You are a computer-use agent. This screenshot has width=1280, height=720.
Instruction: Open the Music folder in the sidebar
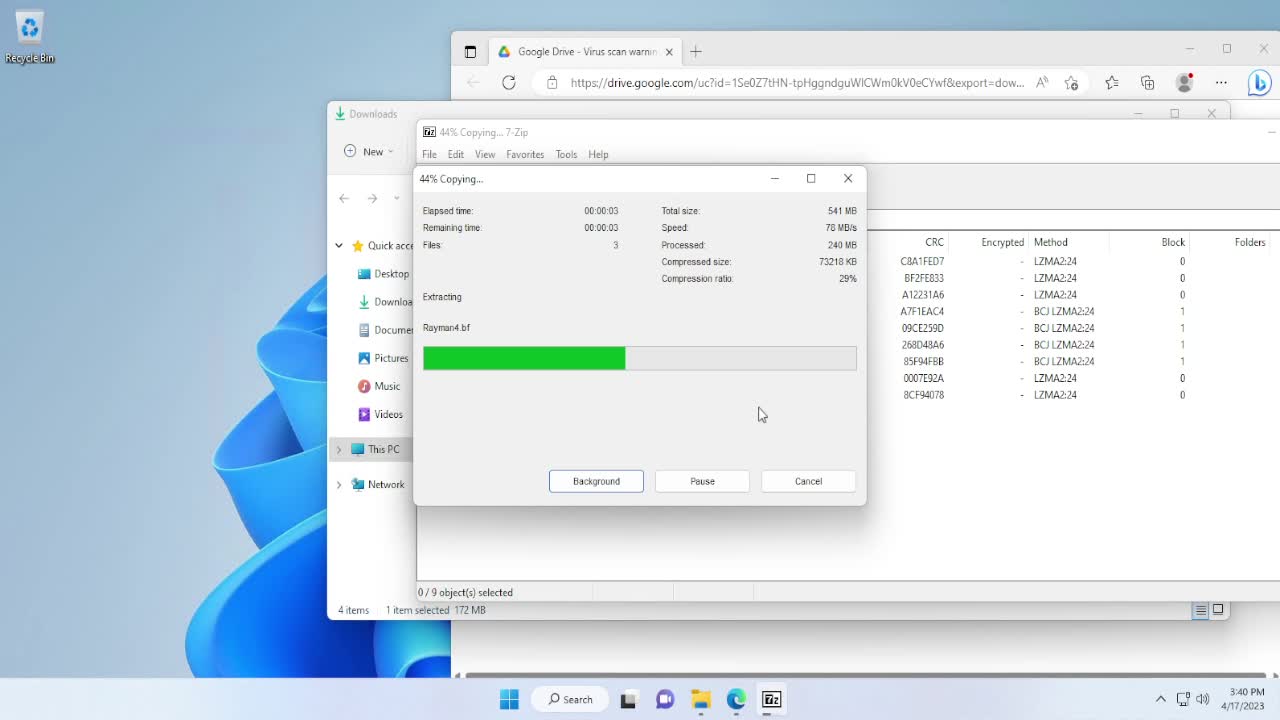383,386
